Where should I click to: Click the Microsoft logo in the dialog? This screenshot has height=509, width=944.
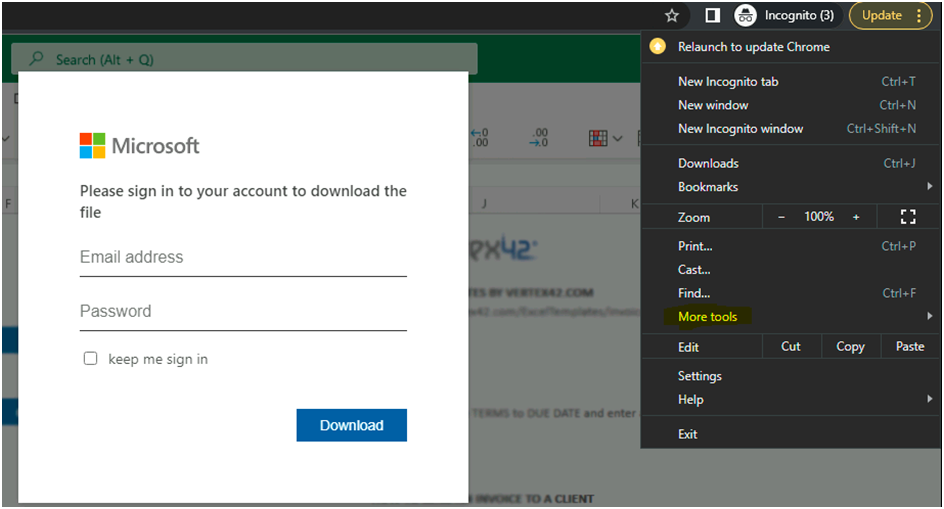[139, 146]
